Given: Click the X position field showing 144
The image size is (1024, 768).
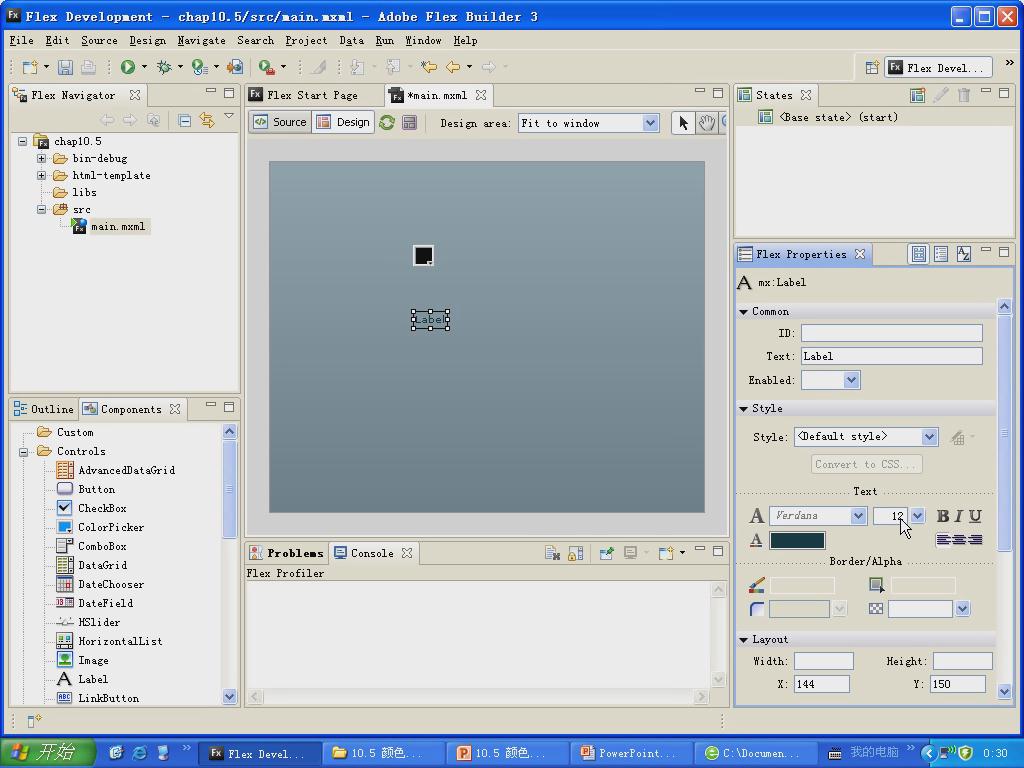Looking at the screenshot, I should (x=822, y=684).
